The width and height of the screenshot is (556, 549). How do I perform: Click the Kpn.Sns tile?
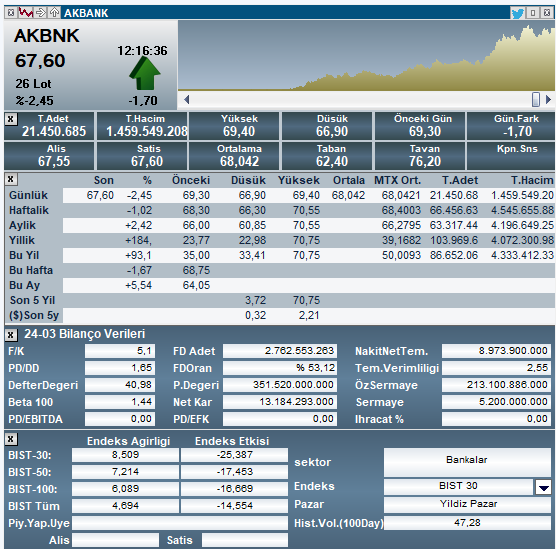click(511, 156)
